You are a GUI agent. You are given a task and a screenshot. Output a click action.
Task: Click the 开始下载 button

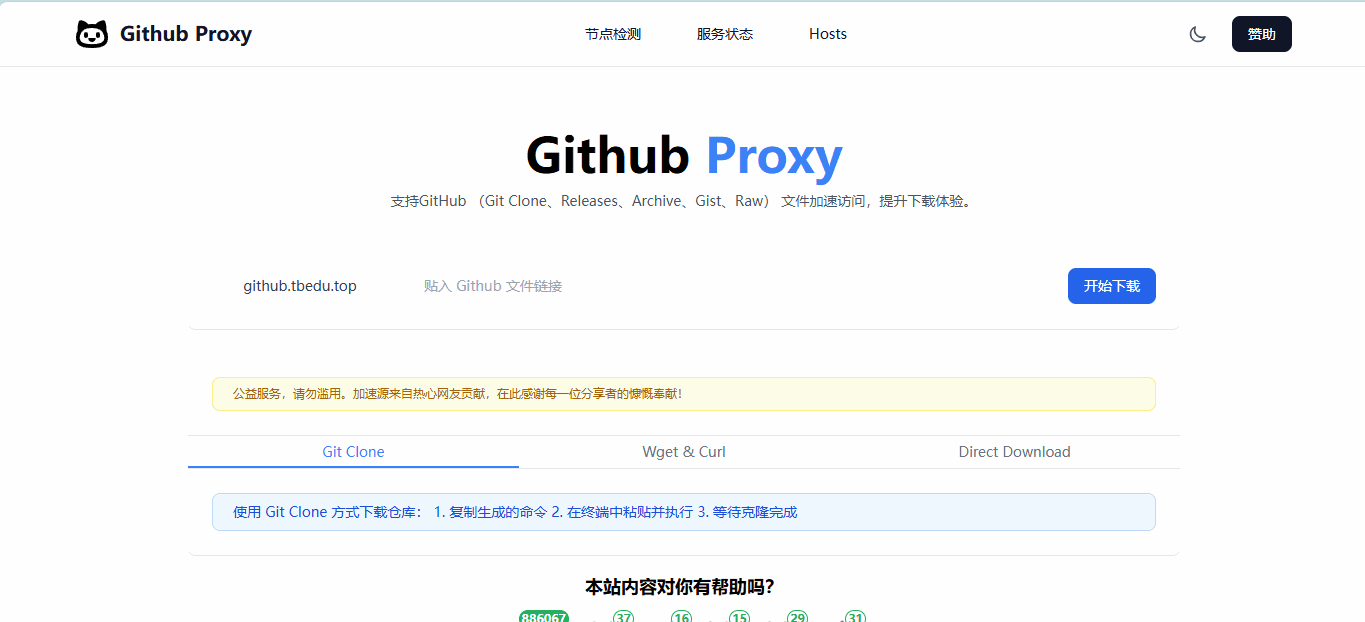(x=1112, y=286)
